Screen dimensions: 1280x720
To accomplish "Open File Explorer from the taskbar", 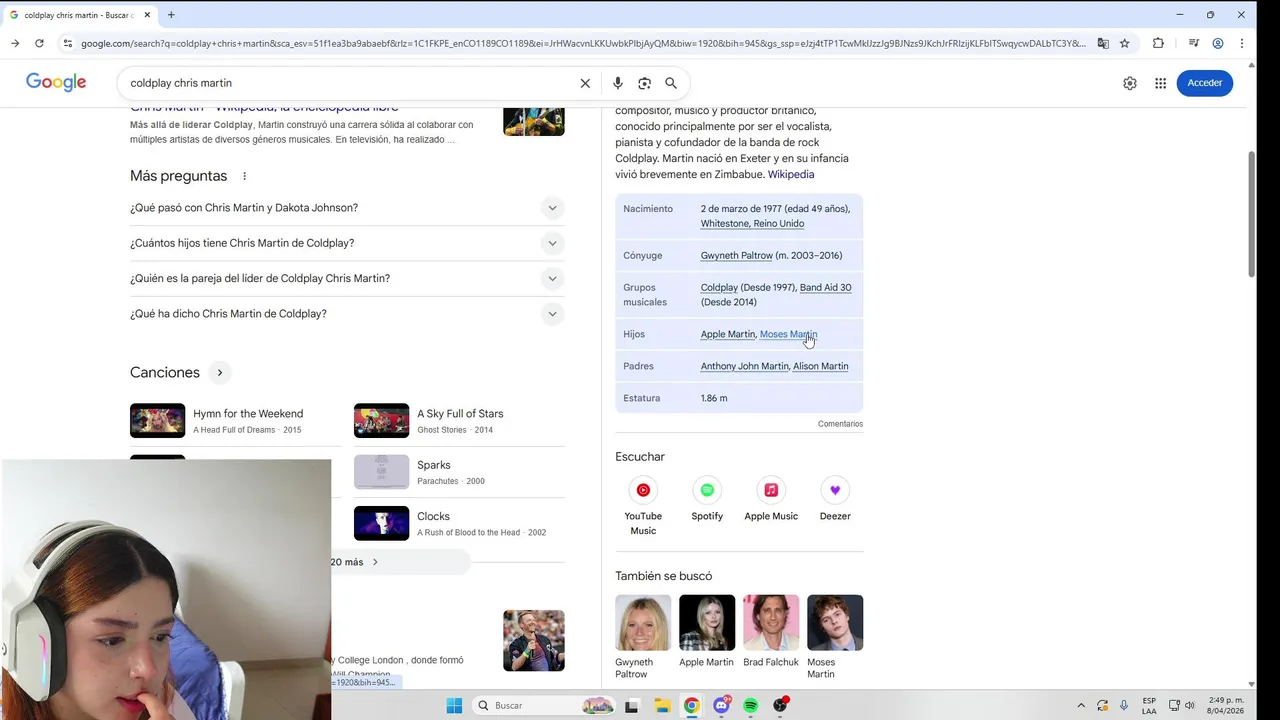I will [662, 705].
